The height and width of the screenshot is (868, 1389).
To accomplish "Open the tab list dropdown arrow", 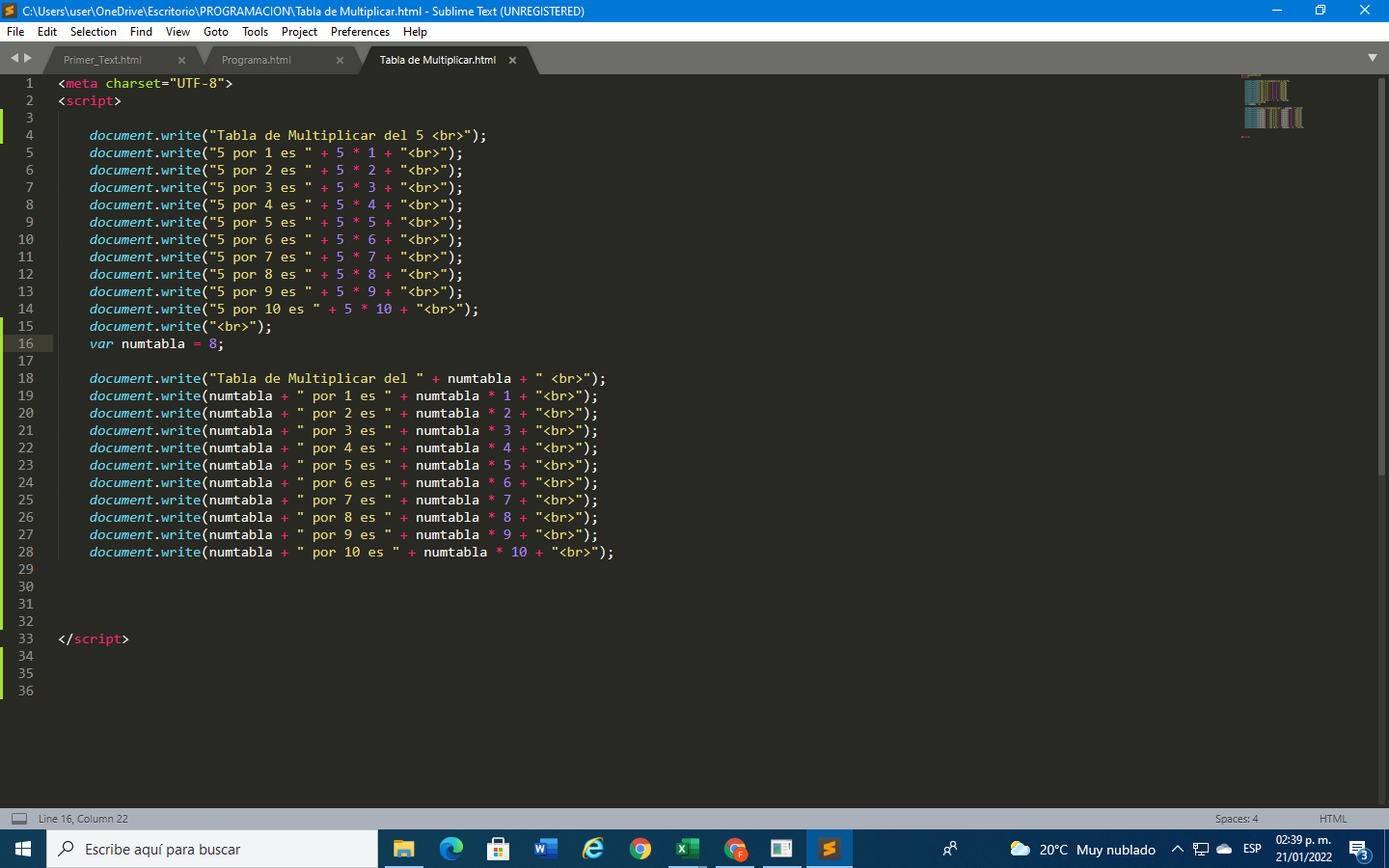I will pyautogui.click(x=1373, y=58).
